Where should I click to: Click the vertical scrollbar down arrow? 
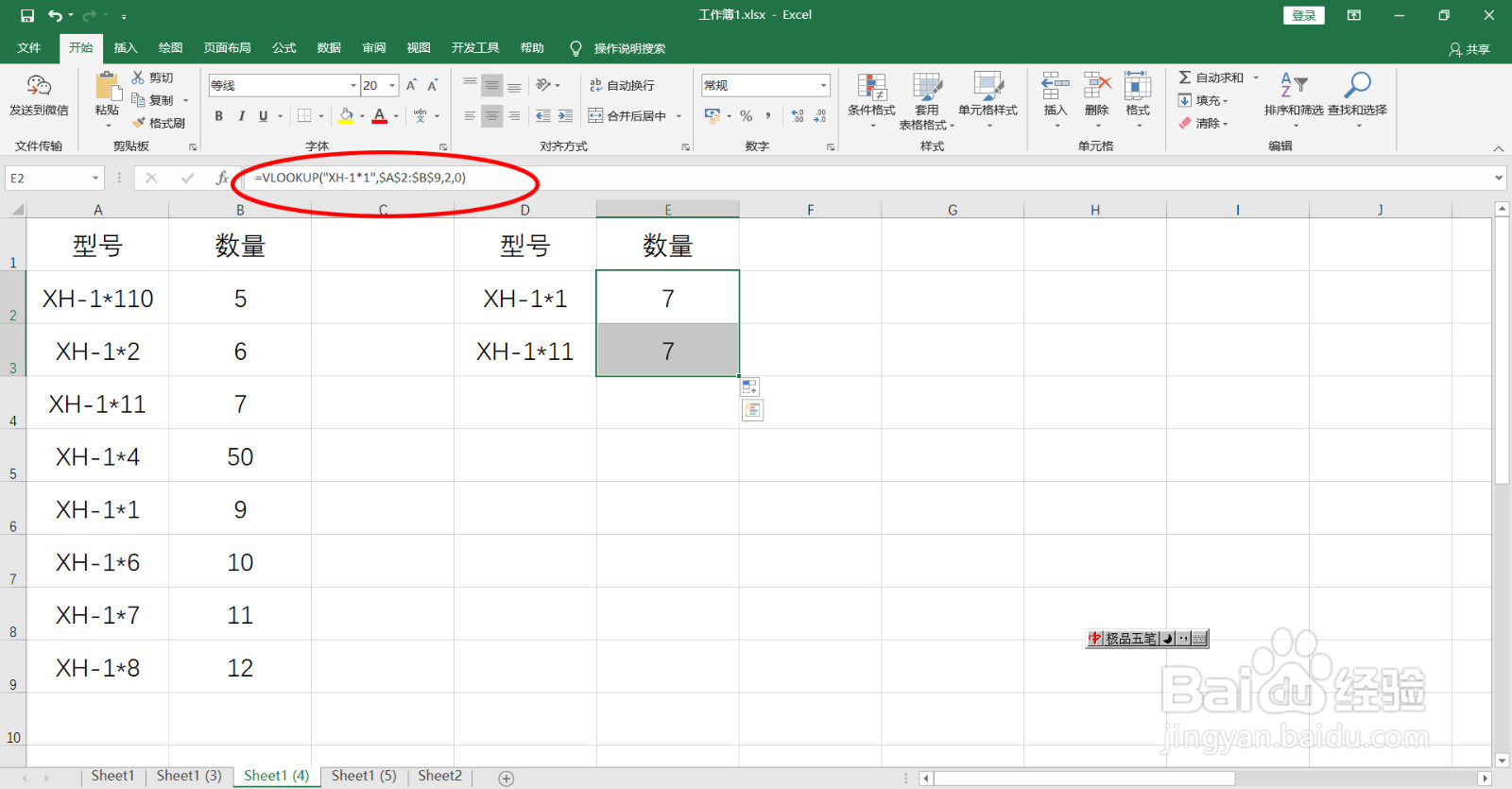1503,760
